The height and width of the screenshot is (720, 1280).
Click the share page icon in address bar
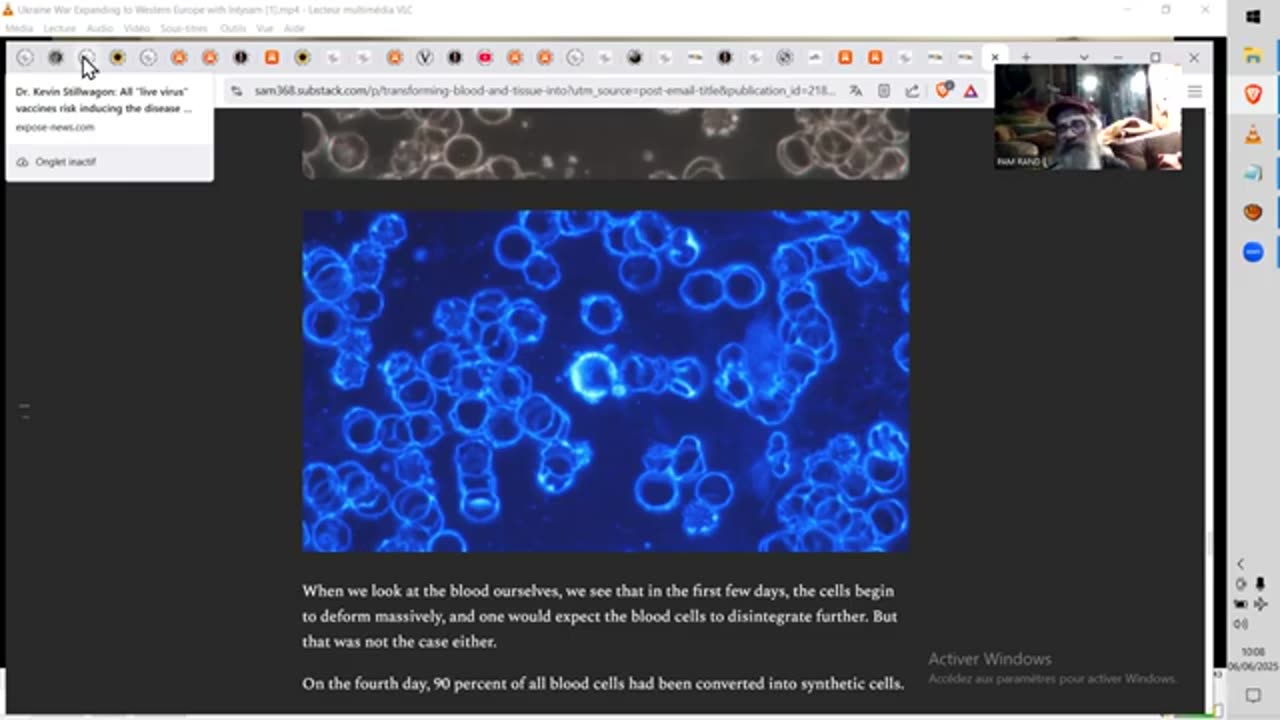click(x=912, y=91)
